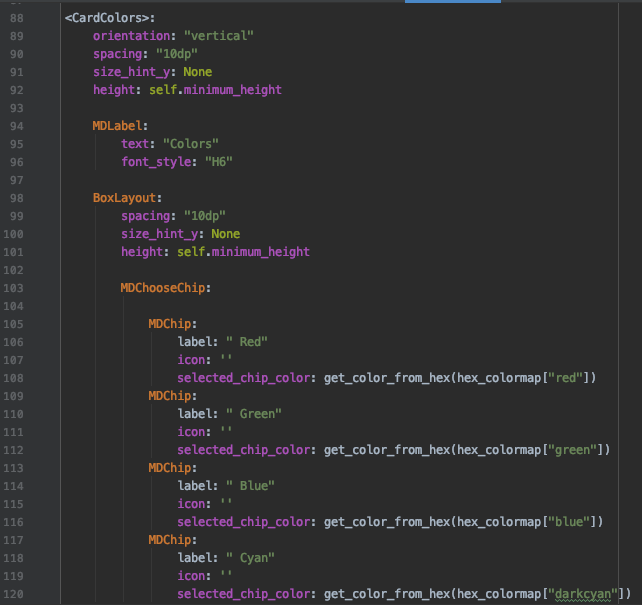Click self.minimum_height on line 92
The height and width of the screenshot is (605, 642).
(x=215, y=90)
